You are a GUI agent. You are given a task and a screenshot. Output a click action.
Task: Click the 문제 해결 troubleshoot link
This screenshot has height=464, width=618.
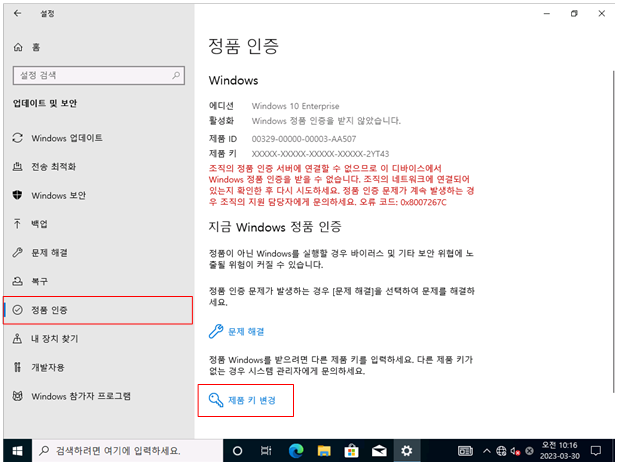(246, 332)
